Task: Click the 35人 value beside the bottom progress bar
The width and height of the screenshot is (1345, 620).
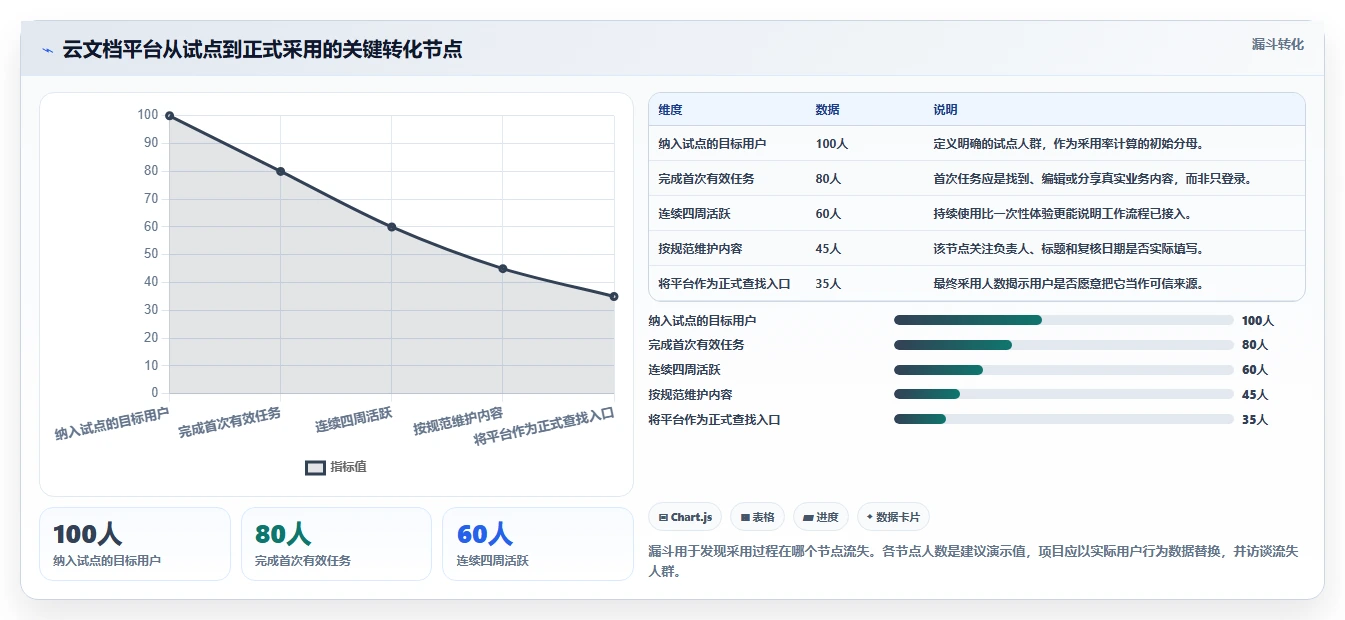Action: point(1255,420)
